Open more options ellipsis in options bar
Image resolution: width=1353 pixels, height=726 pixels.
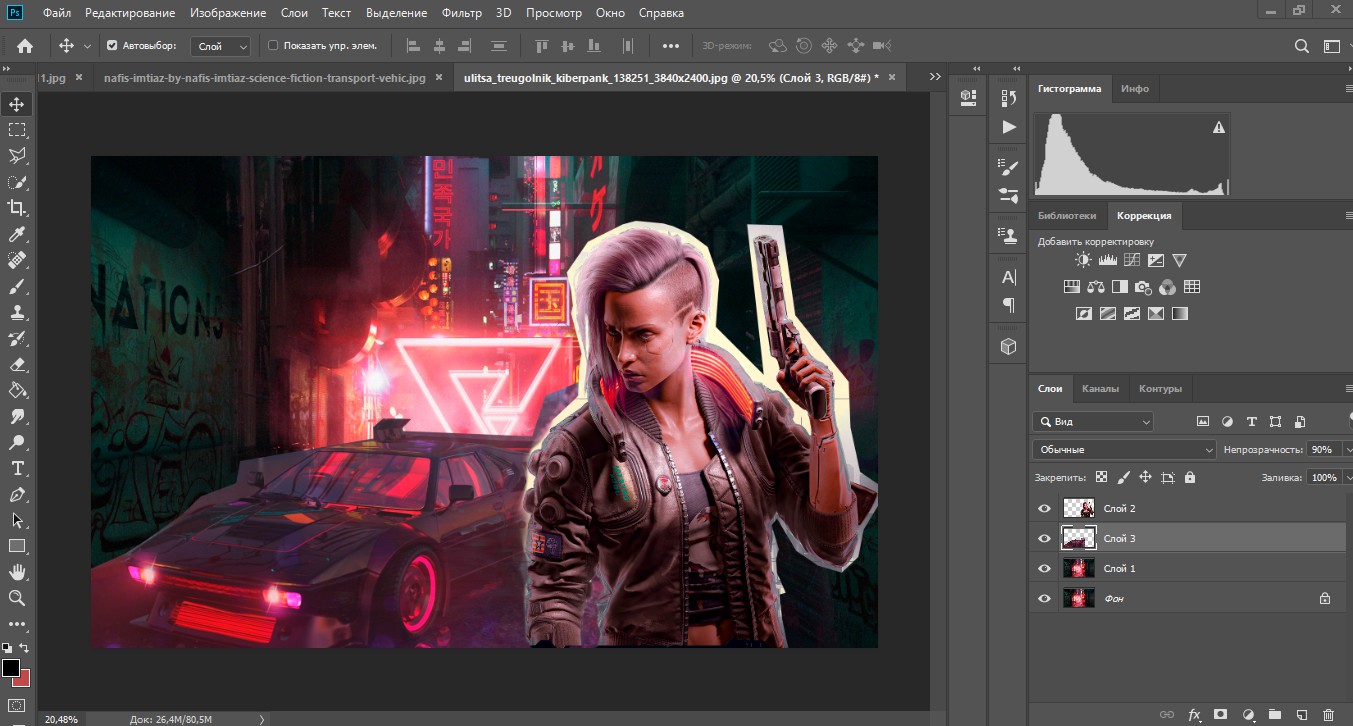(671, 46)
